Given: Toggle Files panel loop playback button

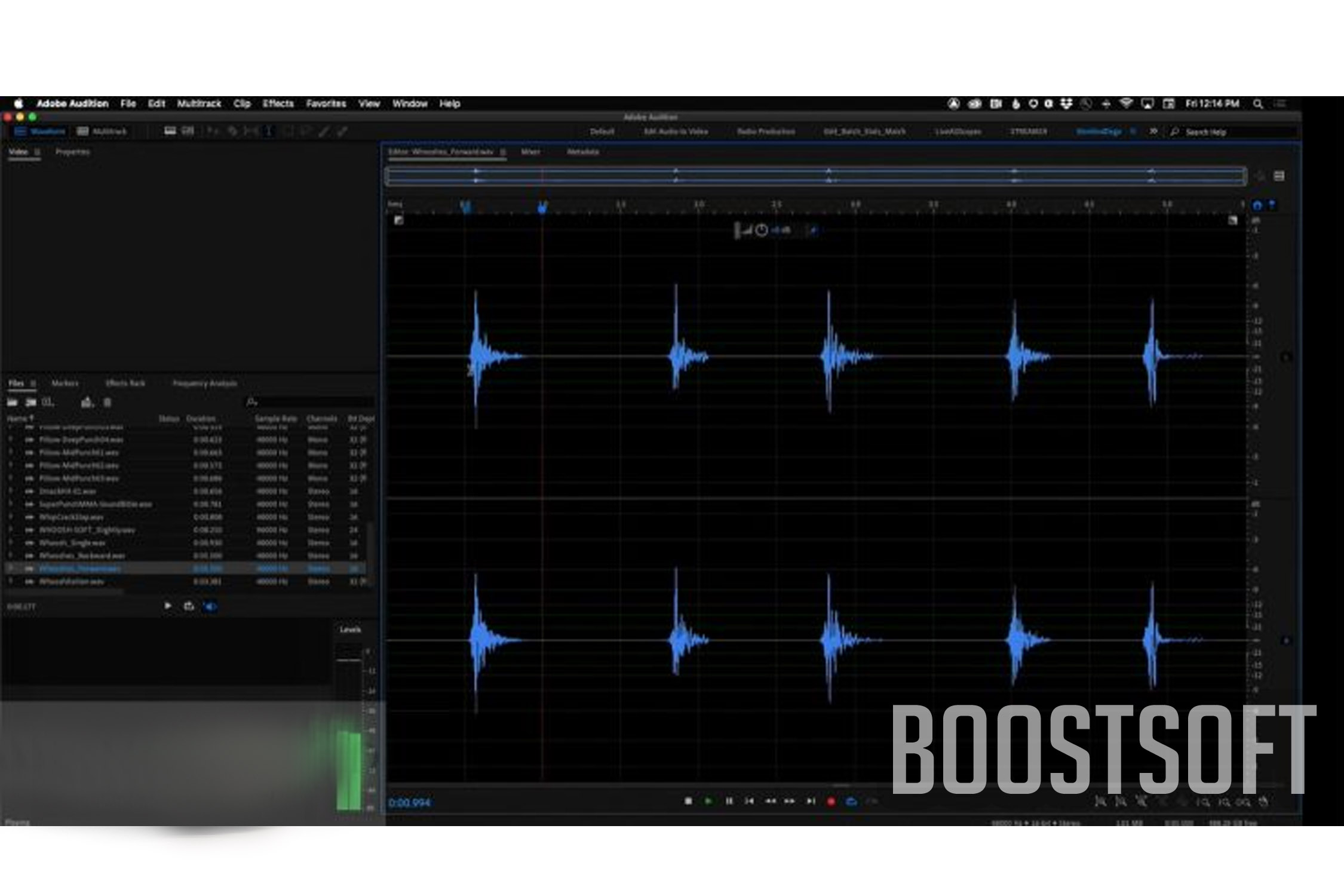Looking at the screenshot, I should point(189,606).
